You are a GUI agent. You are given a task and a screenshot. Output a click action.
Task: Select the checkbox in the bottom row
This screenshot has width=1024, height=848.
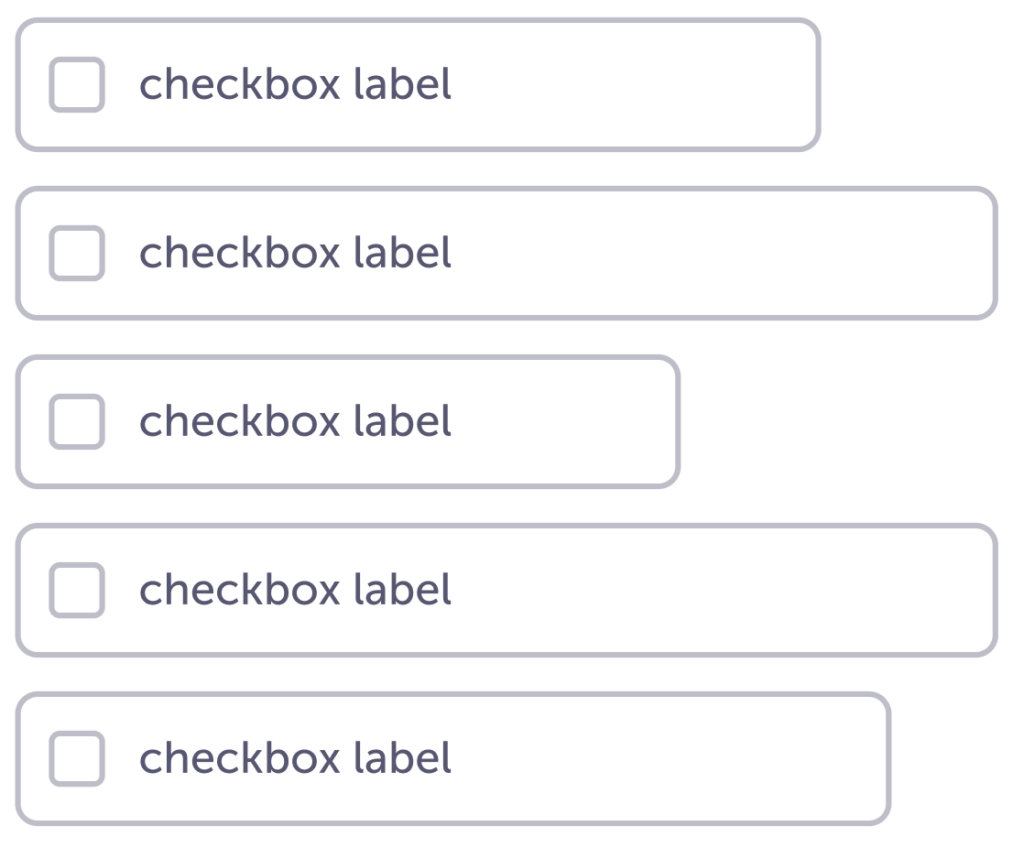pos(77,758)
